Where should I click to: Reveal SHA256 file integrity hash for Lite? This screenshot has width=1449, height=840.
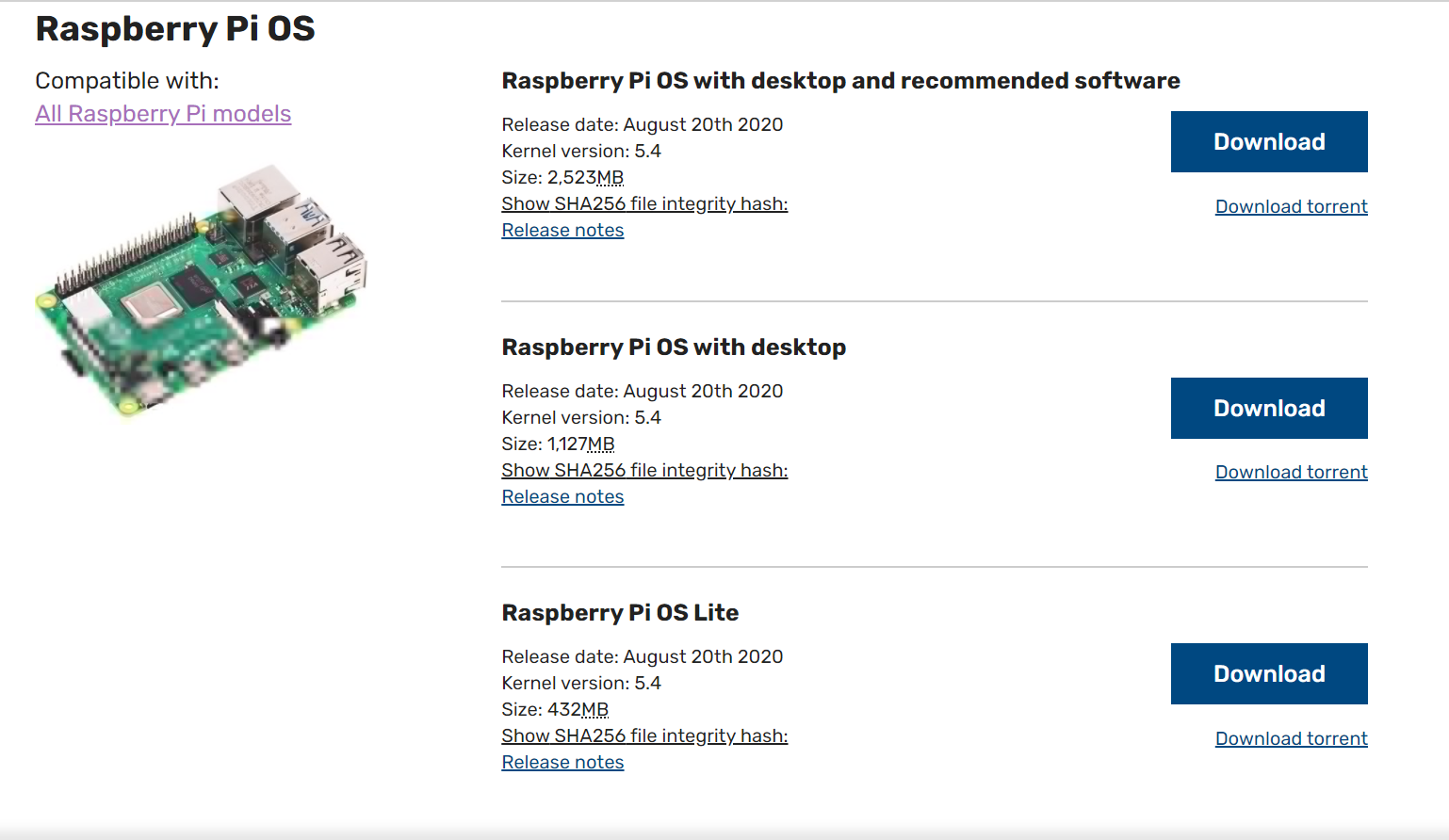[644, 735]
